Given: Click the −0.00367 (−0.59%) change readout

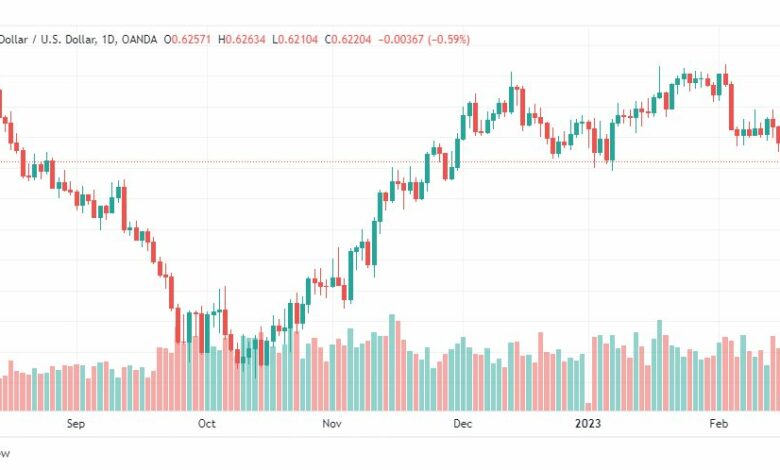Looking at the screenshot, I should pos(424,39).
